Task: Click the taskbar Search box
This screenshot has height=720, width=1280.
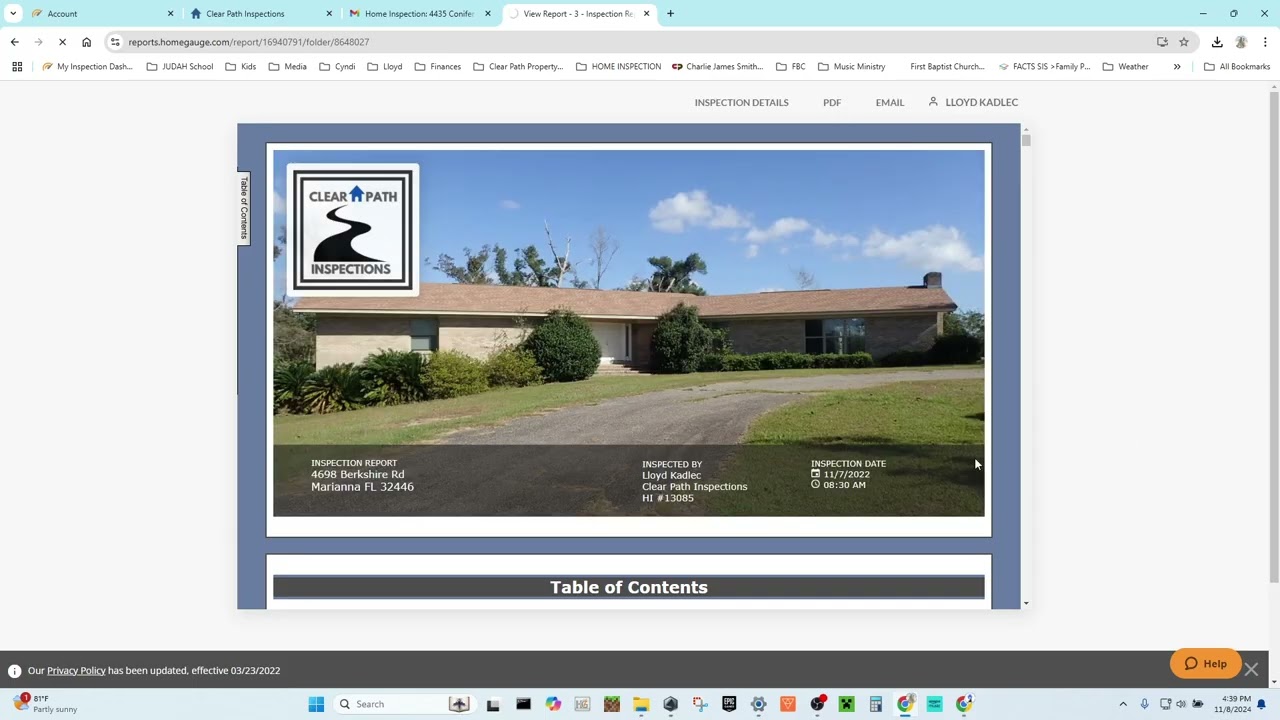Action: coord(405,704)
